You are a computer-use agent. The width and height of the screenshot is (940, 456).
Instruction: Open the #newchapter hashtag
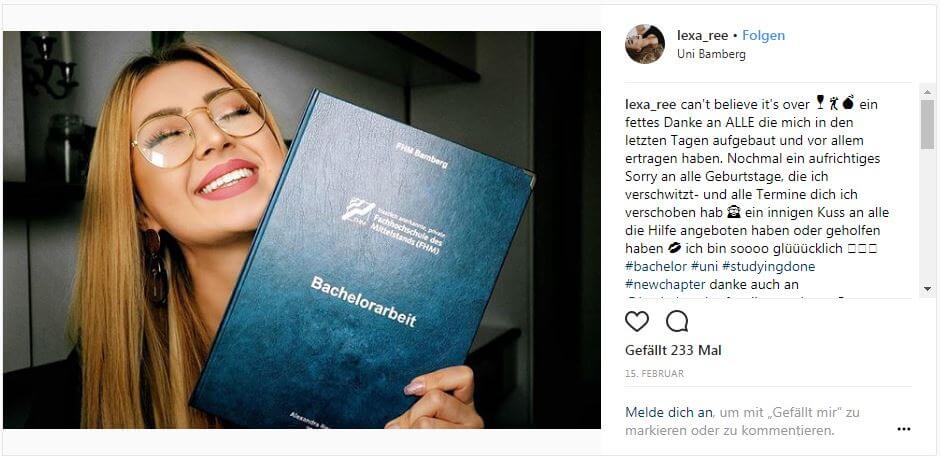pyautogui.click(x=665, y=283)
